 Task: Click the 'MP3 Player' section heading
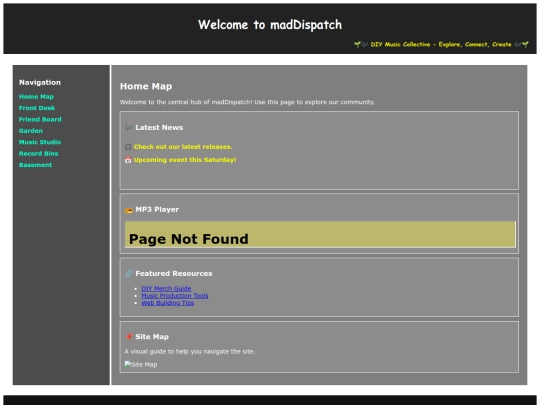(157, 209)
